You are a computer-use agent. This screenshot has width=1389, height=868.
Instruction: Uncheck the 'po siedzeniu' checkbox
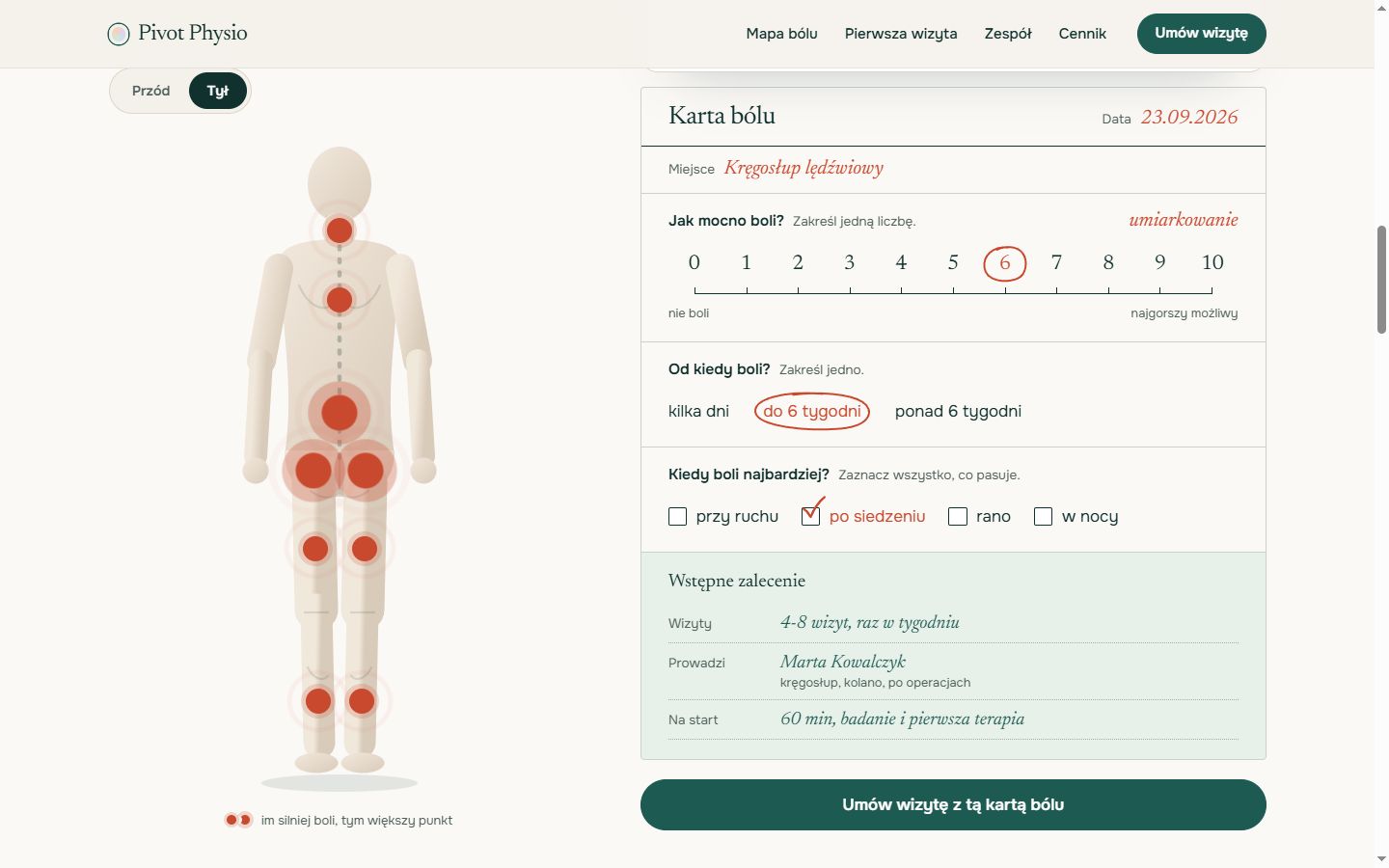click(810, 517)
